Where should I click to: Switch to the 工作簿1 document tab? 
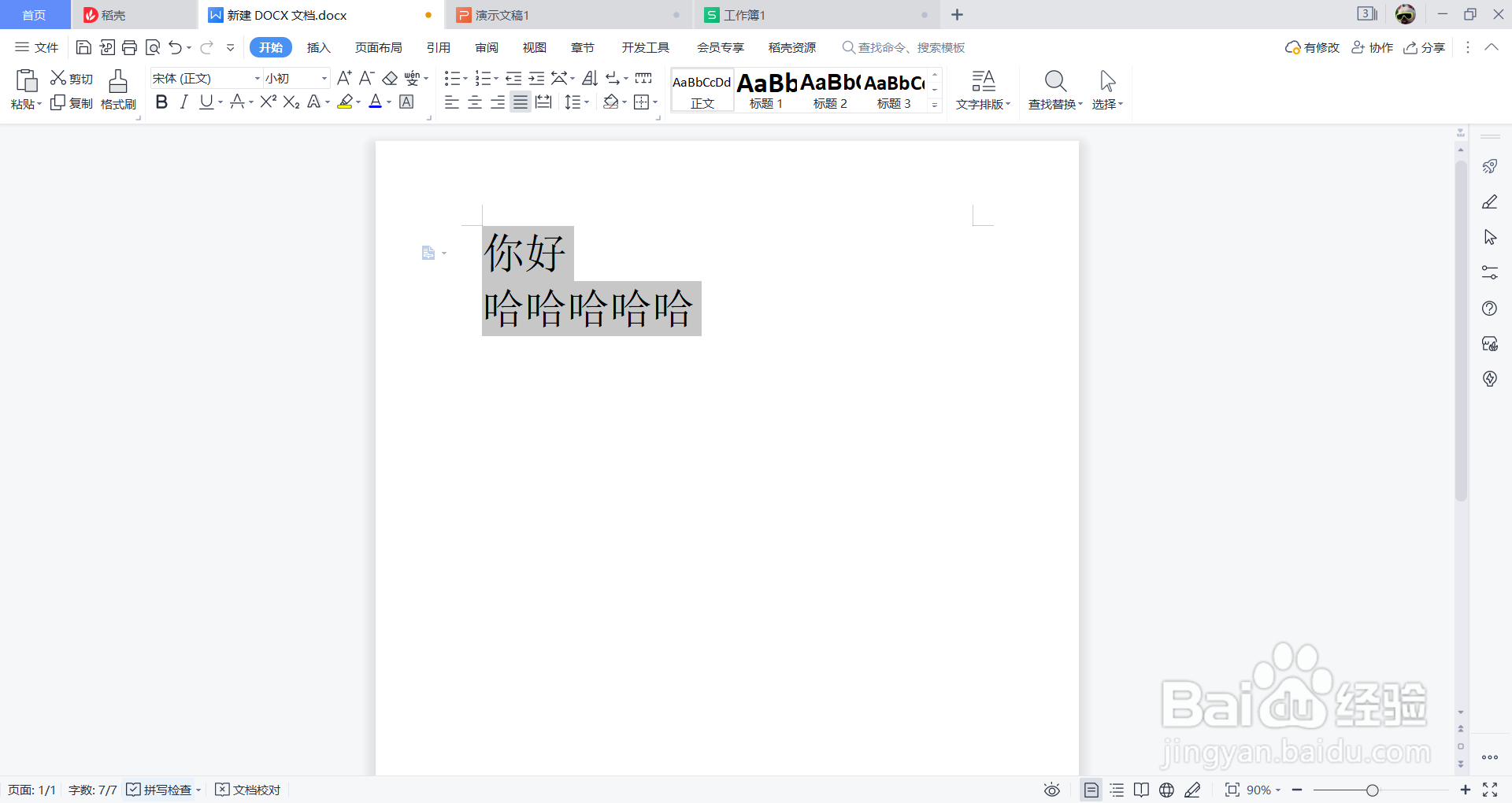tap(815, 15)
